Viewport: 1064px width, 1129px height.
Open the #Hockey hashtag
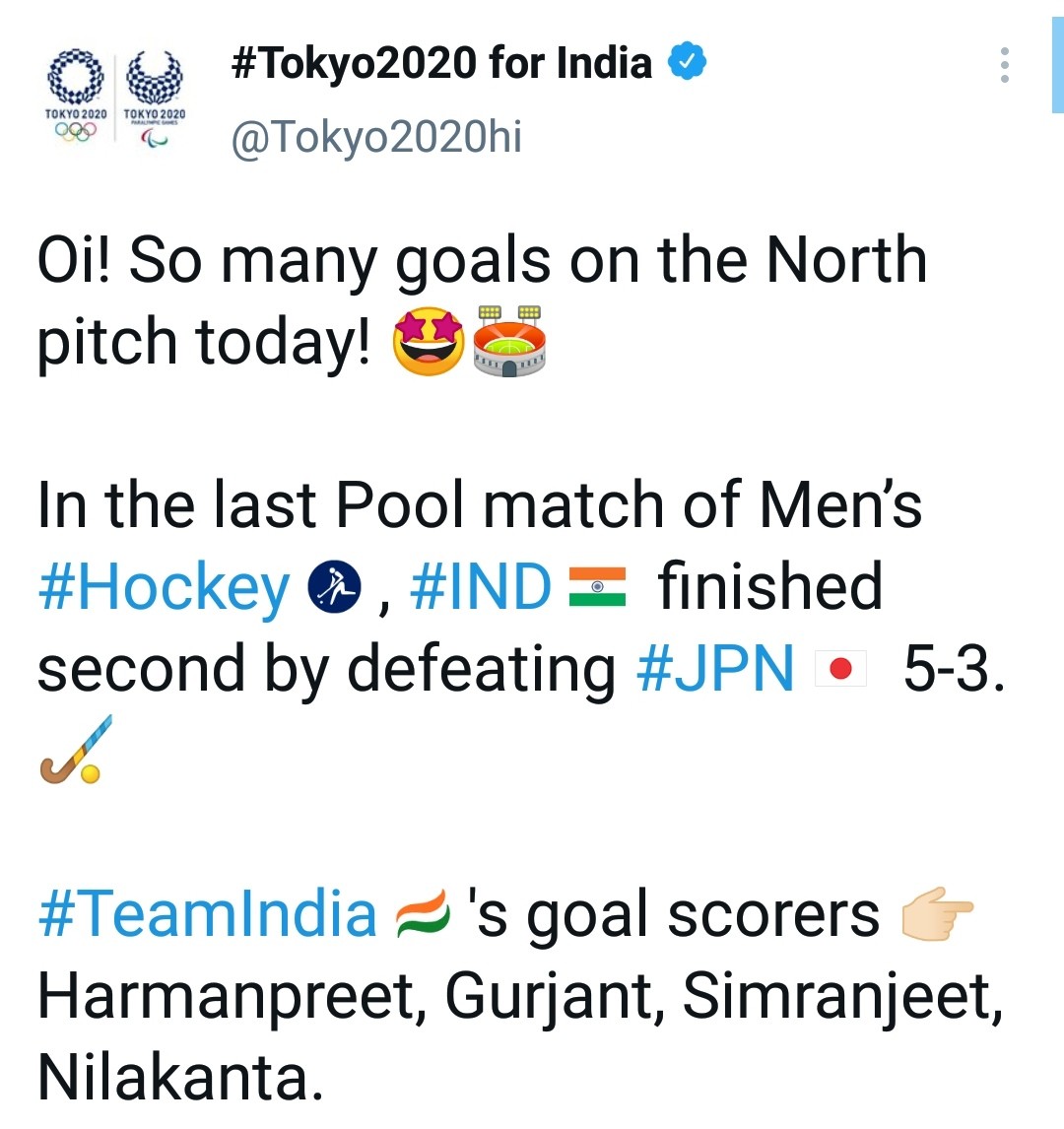point(164,588)
